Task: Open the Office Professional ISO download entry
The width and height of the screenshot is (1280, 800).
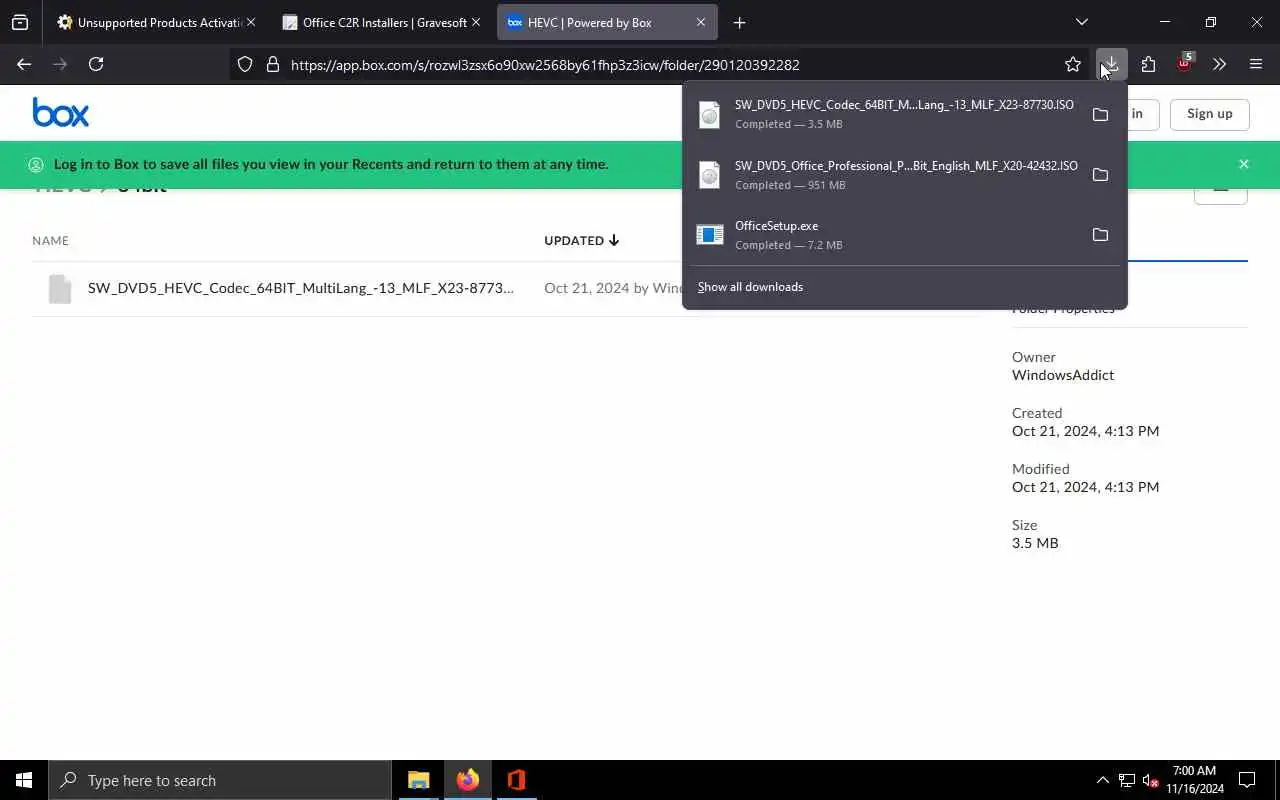Action: pos(888,174)
